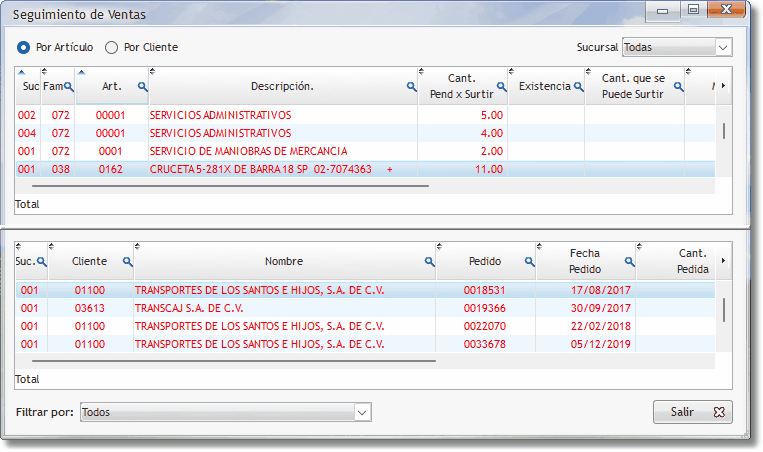Image resolution: width=763 pixels, height=452 pixels.
Task: Click familia 038 cell
Action: pyautogui.click(x=61, y=169)
